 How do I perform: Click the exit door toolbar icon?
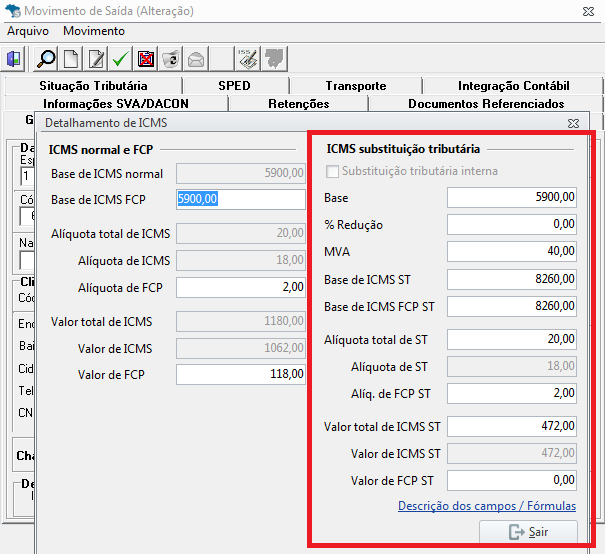point(14,59)
